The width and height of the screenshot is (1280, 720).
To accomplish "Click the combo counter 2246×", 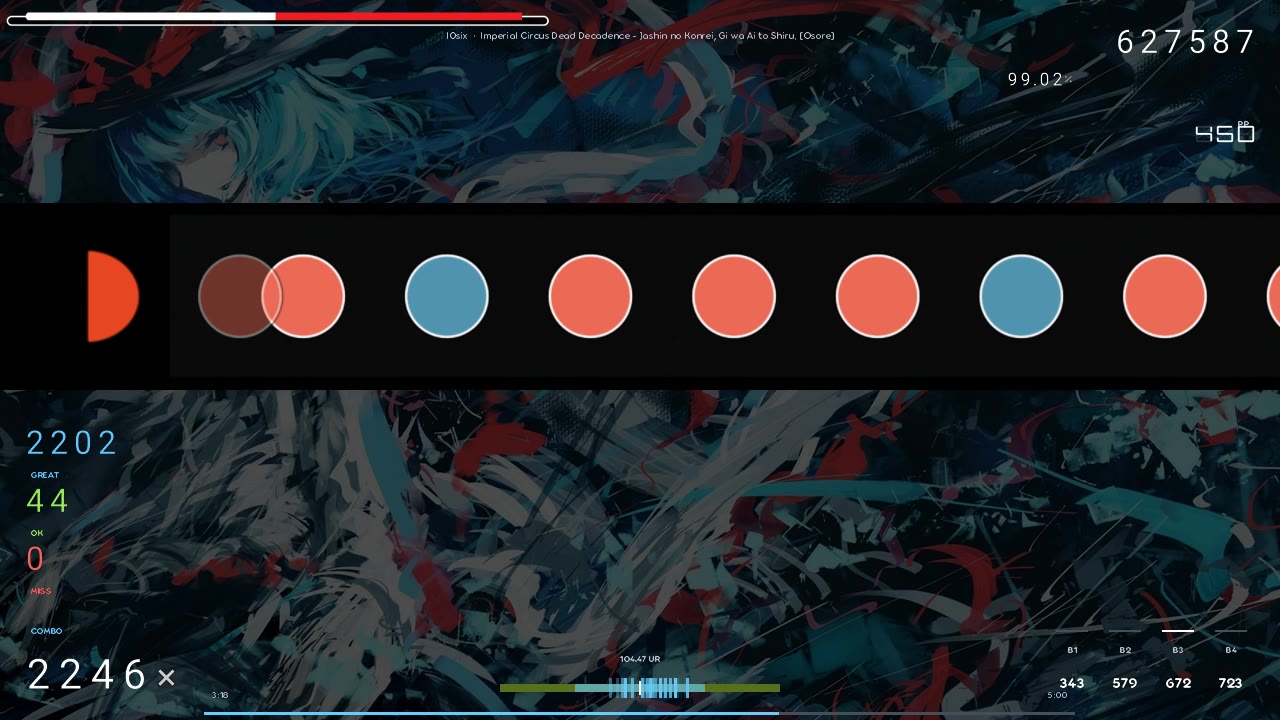I will click(101, 676).
